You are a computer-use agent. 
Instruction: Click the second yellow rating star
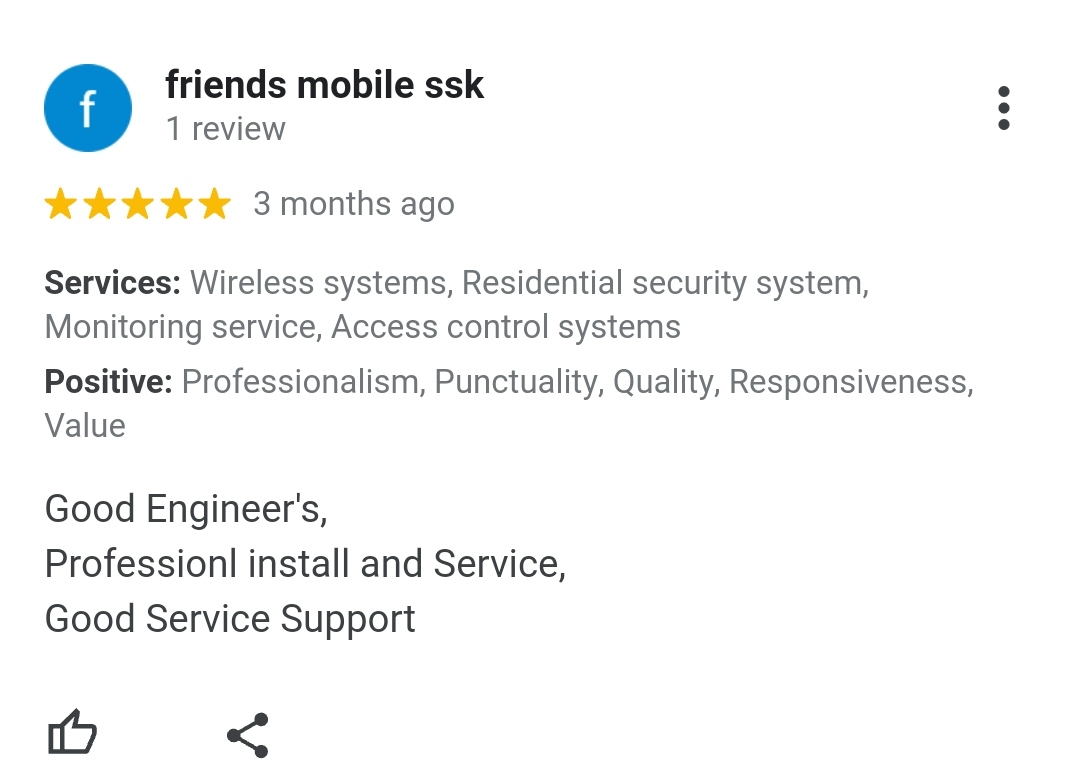point(100,204)
